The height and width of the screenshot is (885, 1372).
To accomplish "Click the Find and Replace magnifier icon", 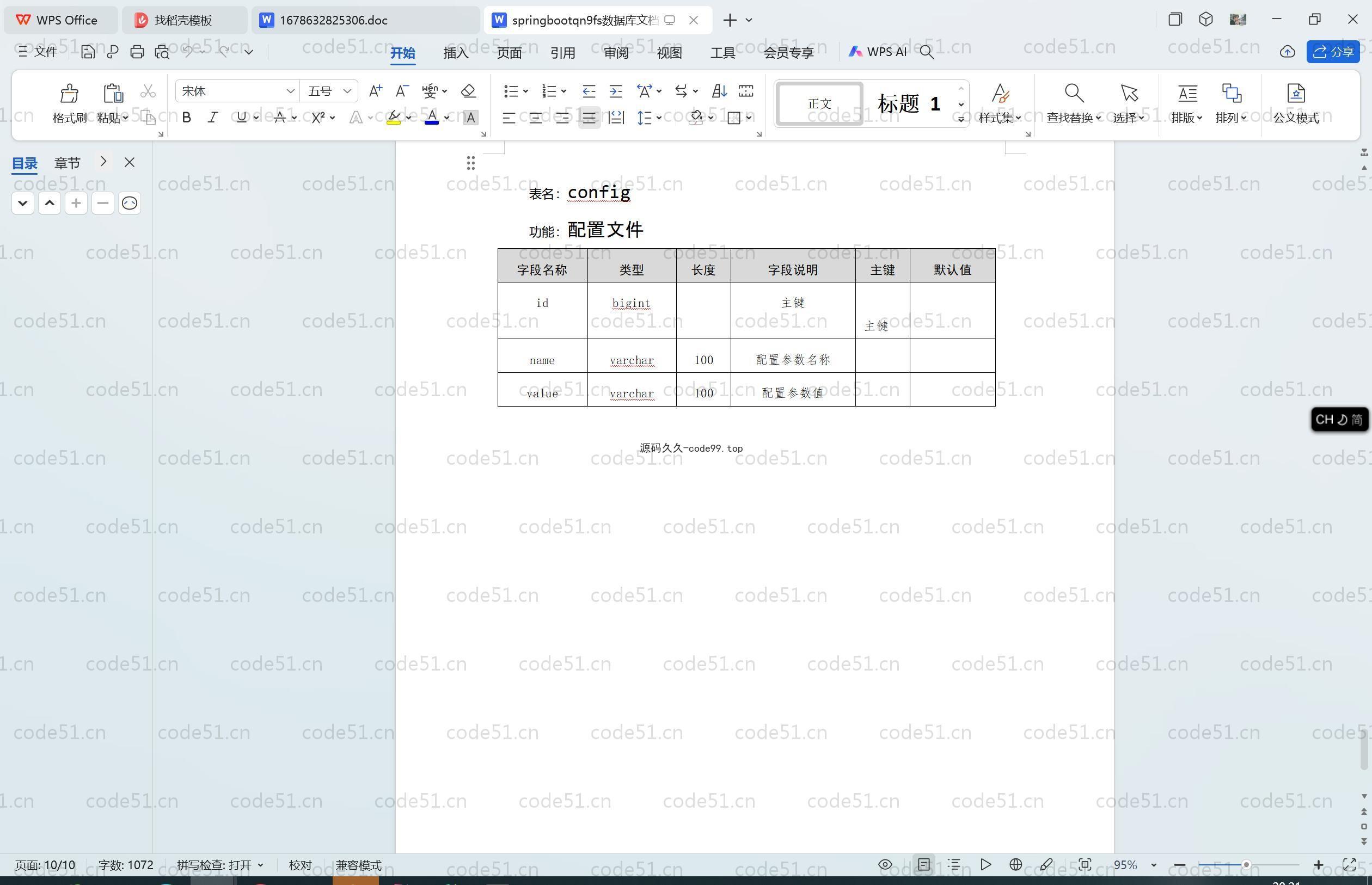I will click(1074, 93).
